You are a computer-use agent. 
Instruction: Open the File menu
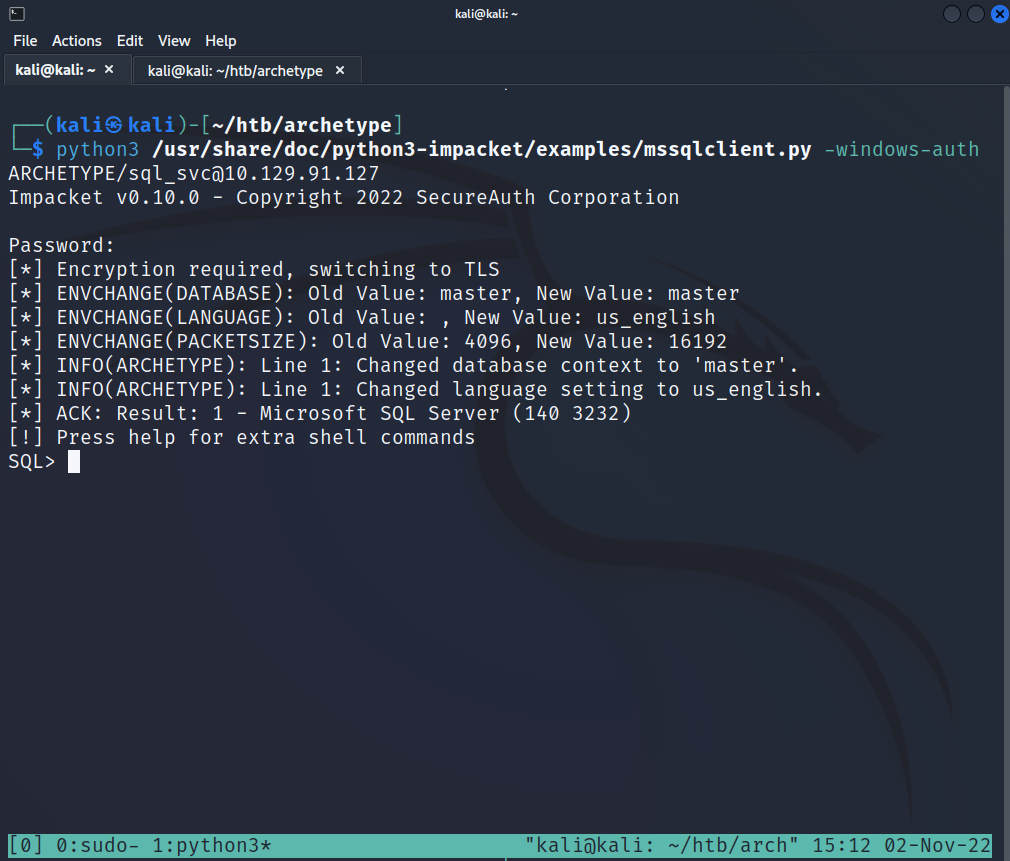[x=25, y=41]
